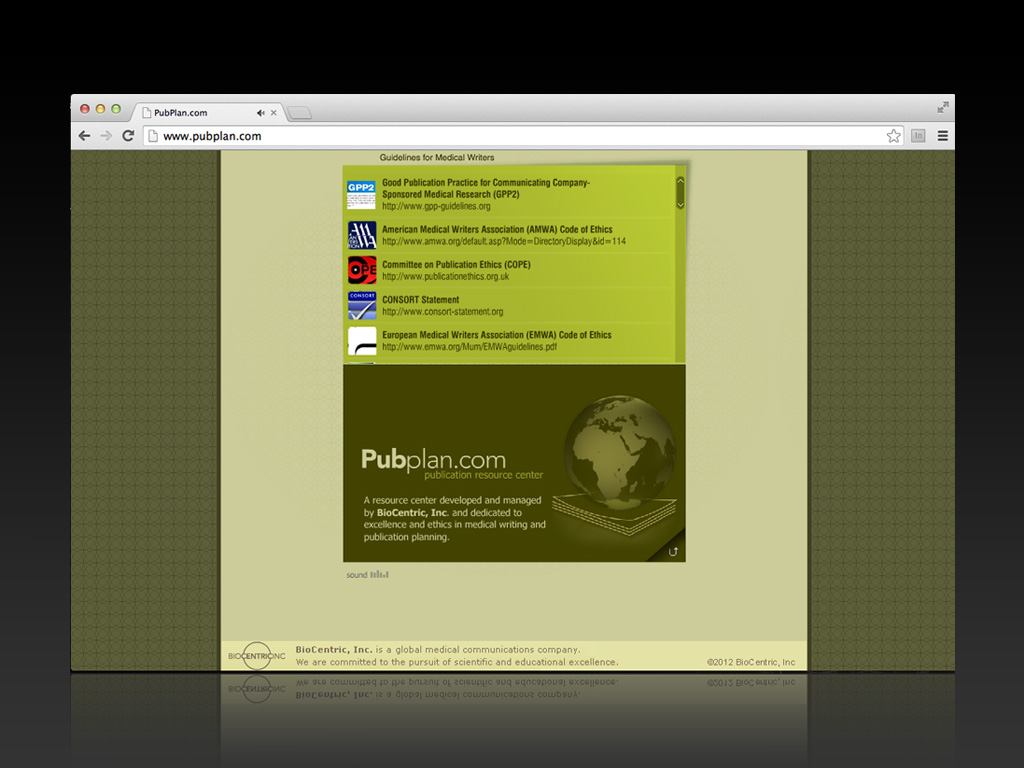
Task: Click the extension icon next to the star
Action: pos(918,136)
